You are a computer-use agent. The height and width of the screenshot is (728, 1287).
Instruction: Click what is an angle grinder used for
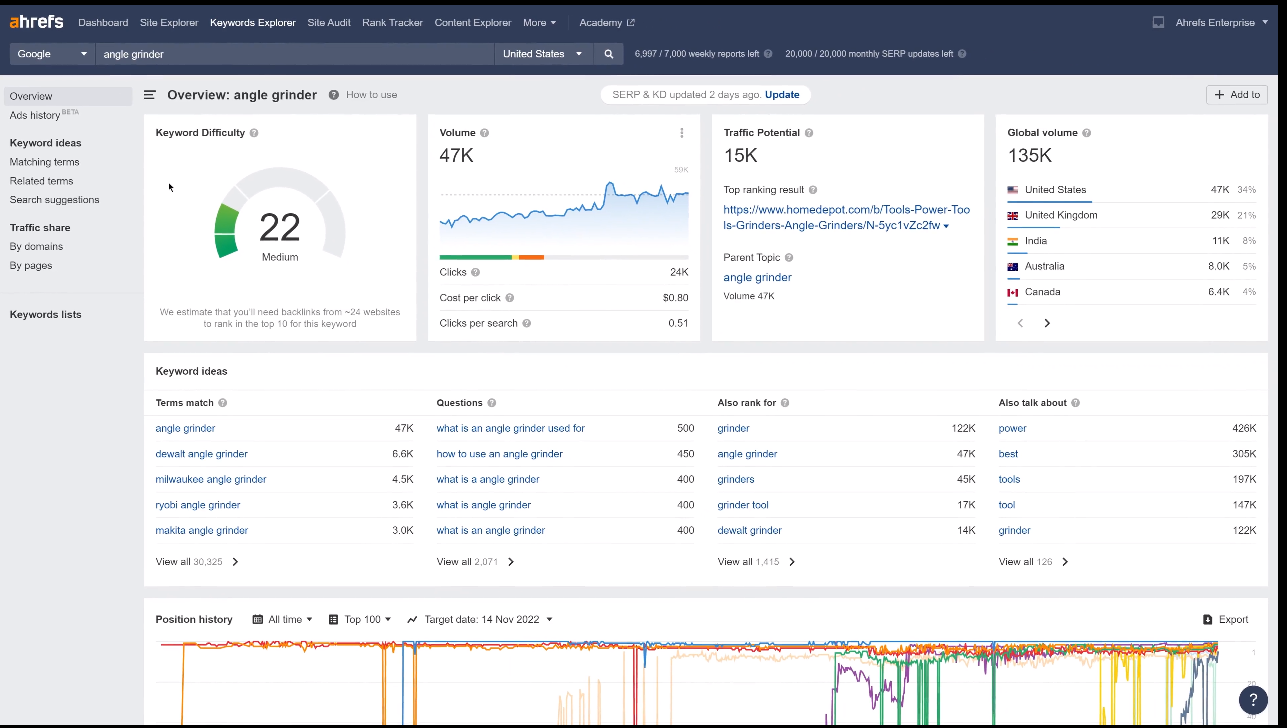[x=510, y=428]
